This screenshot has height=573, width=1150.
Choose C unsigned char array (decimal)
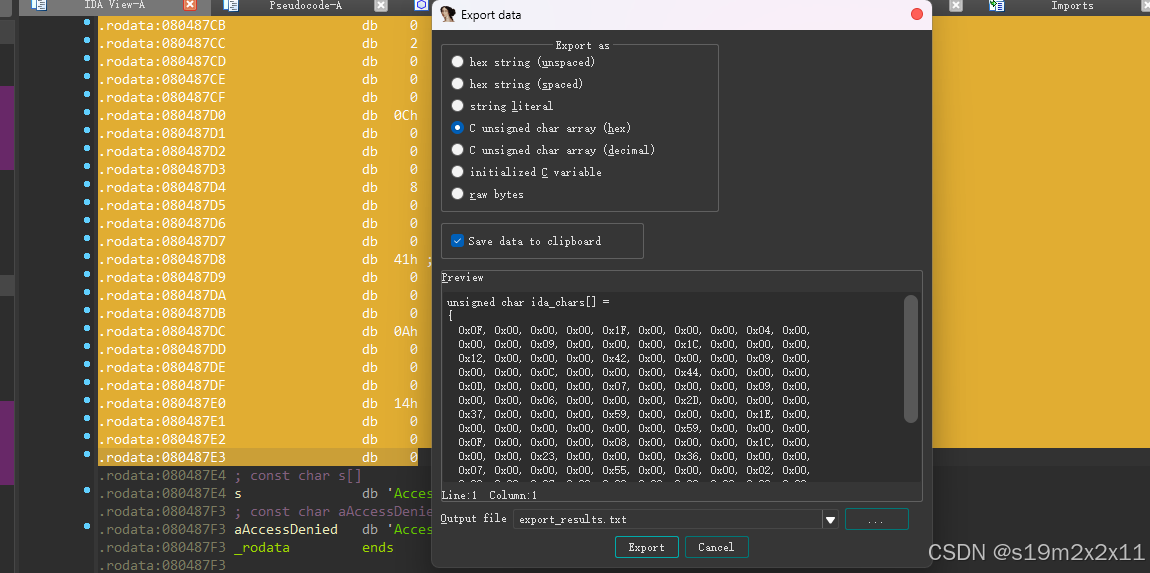[x=458, y=150]
